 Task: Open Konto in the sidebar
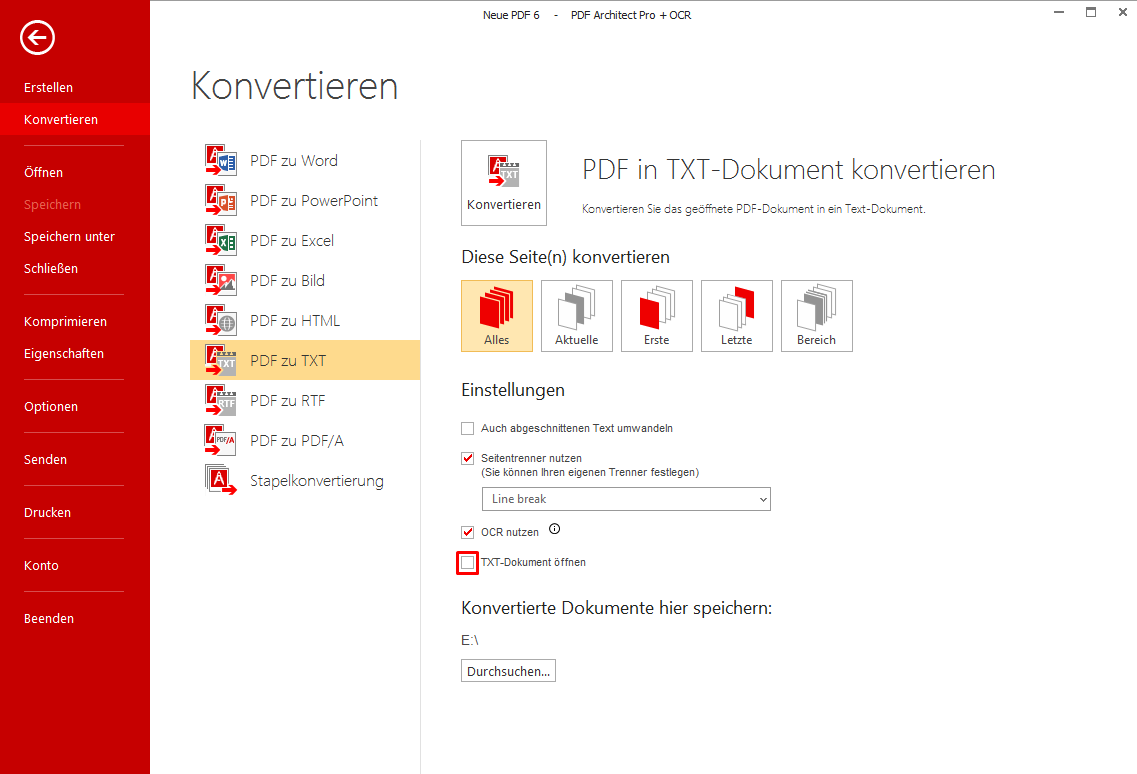[x=41, y=565]
